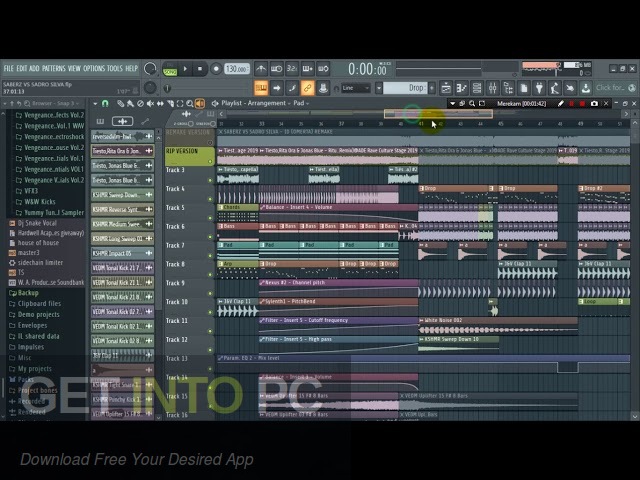The image size is (640, 480).
Task: Toggle Song/Pattern mode switch
Action: 169,69
